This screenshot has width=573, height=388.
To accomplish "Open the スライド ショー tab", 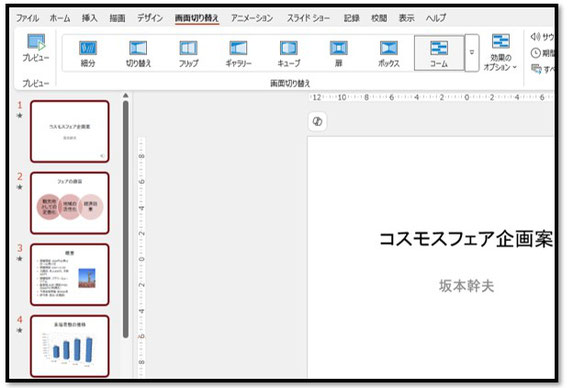I will click(x=308, y=18).
